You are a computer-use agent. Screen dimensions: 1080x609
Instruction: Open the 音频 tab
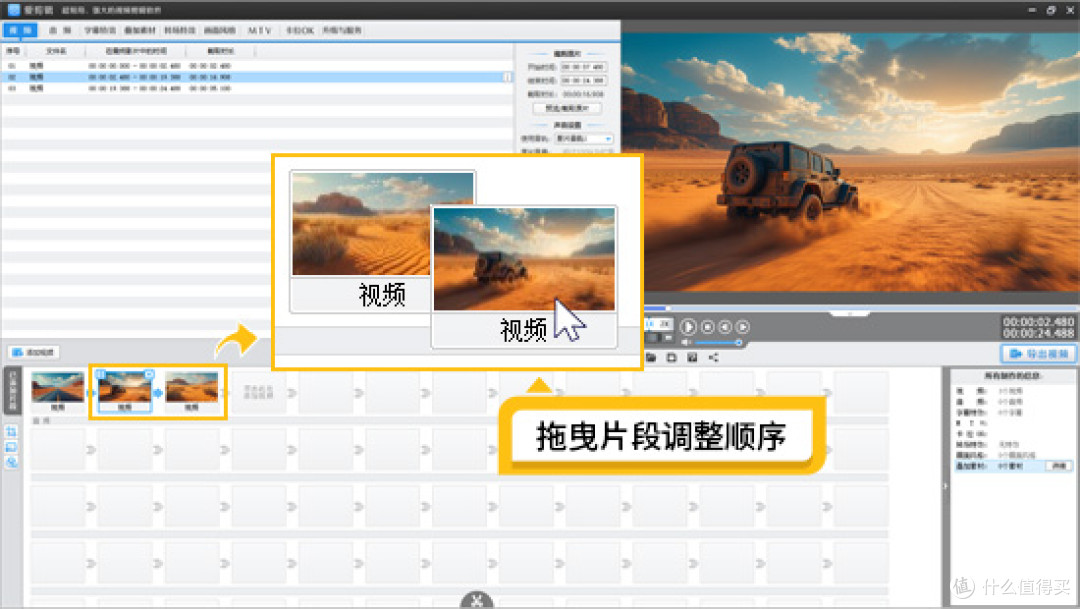click(x=60, y=30)
